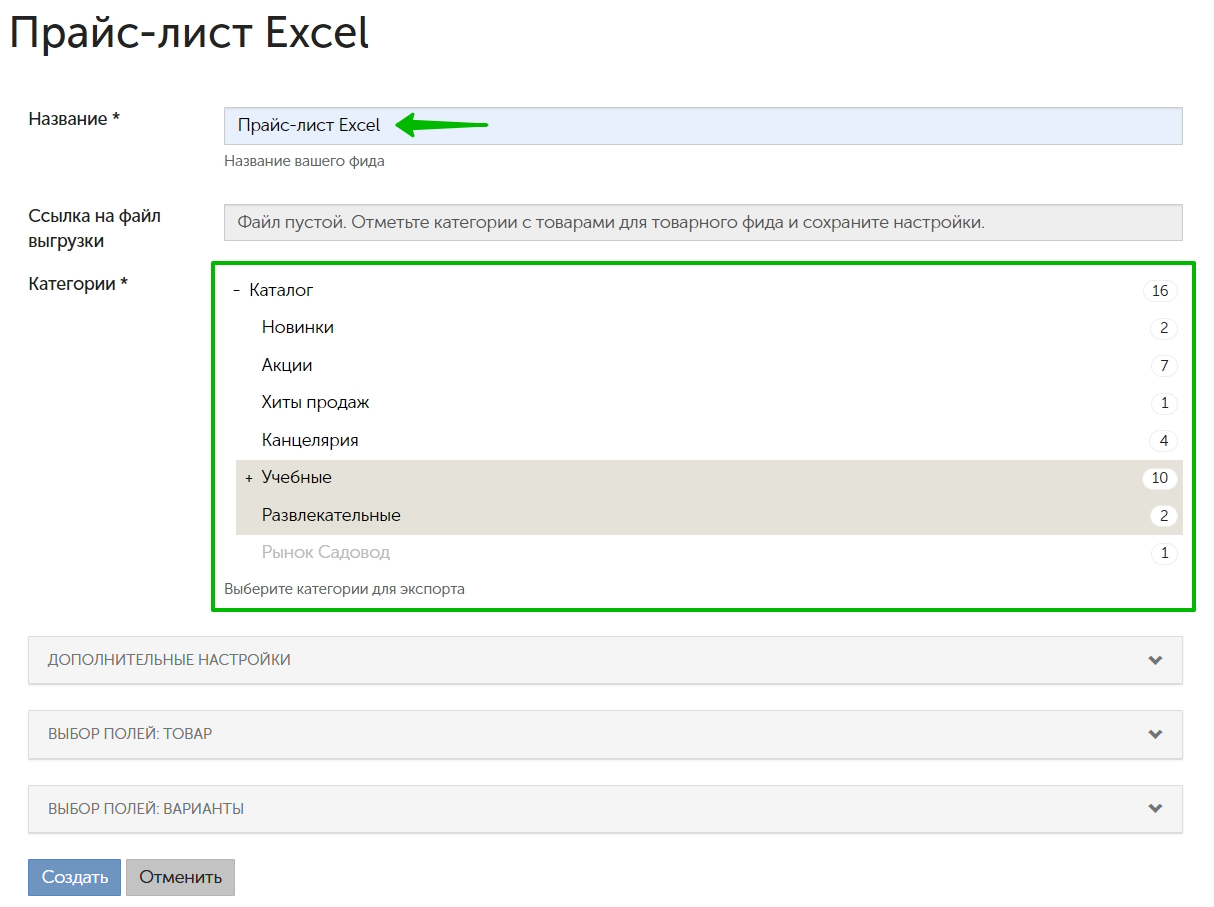
Task: Click the Отменить button
Action: pos(180,878)
